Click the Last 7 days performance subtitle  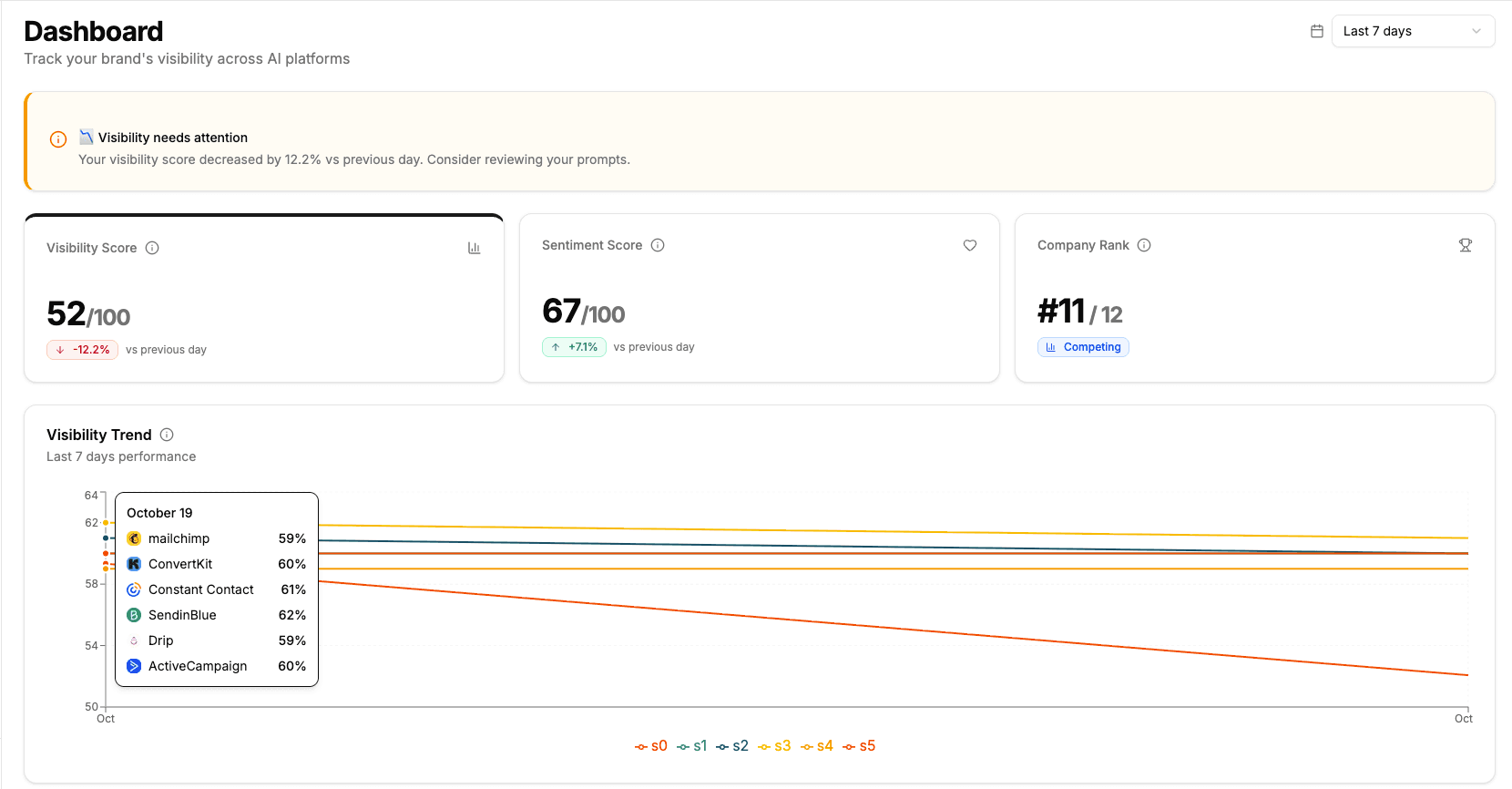coord(121,456)
